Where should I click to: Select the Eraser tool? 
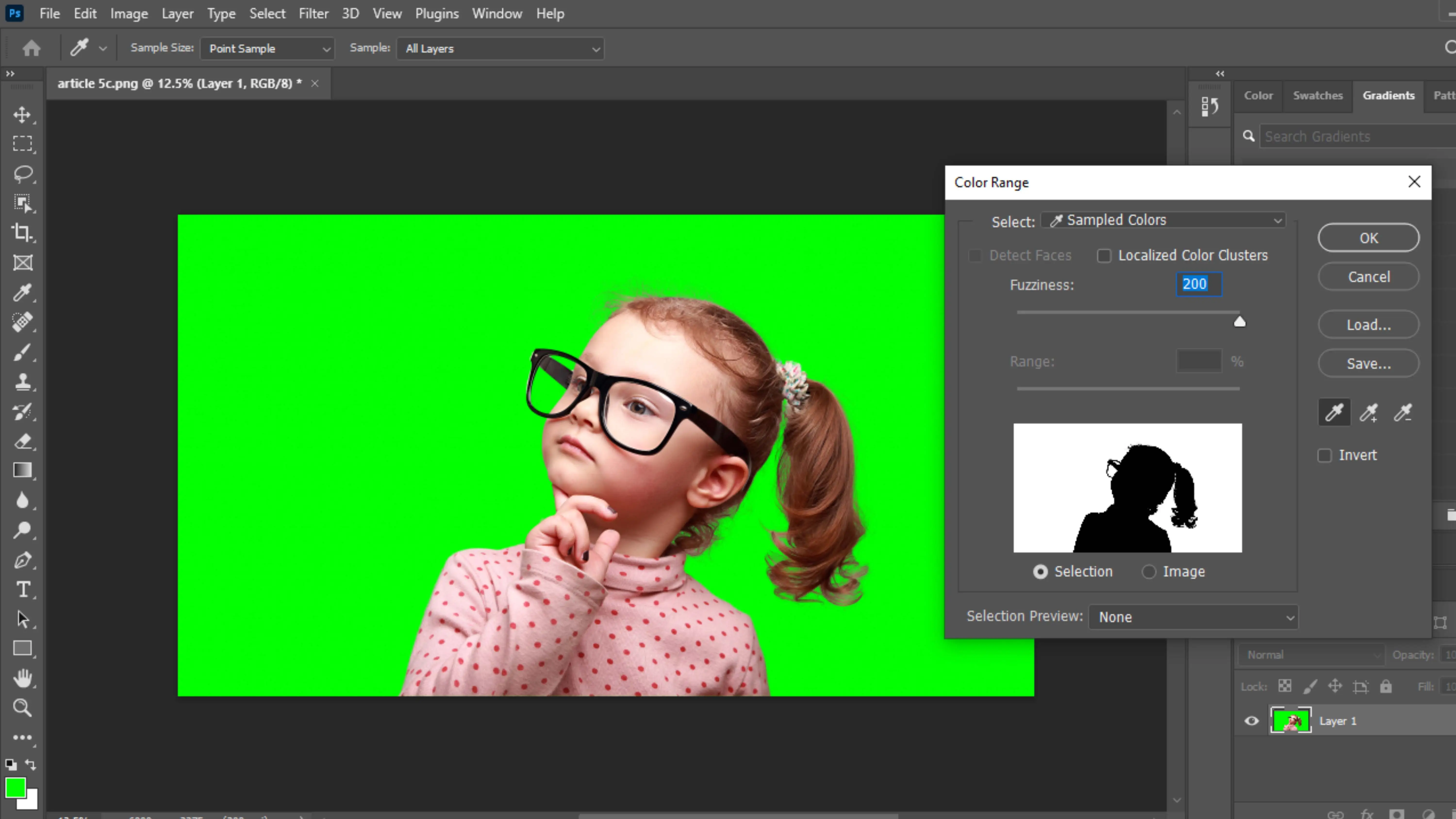[x=23, y=441]
